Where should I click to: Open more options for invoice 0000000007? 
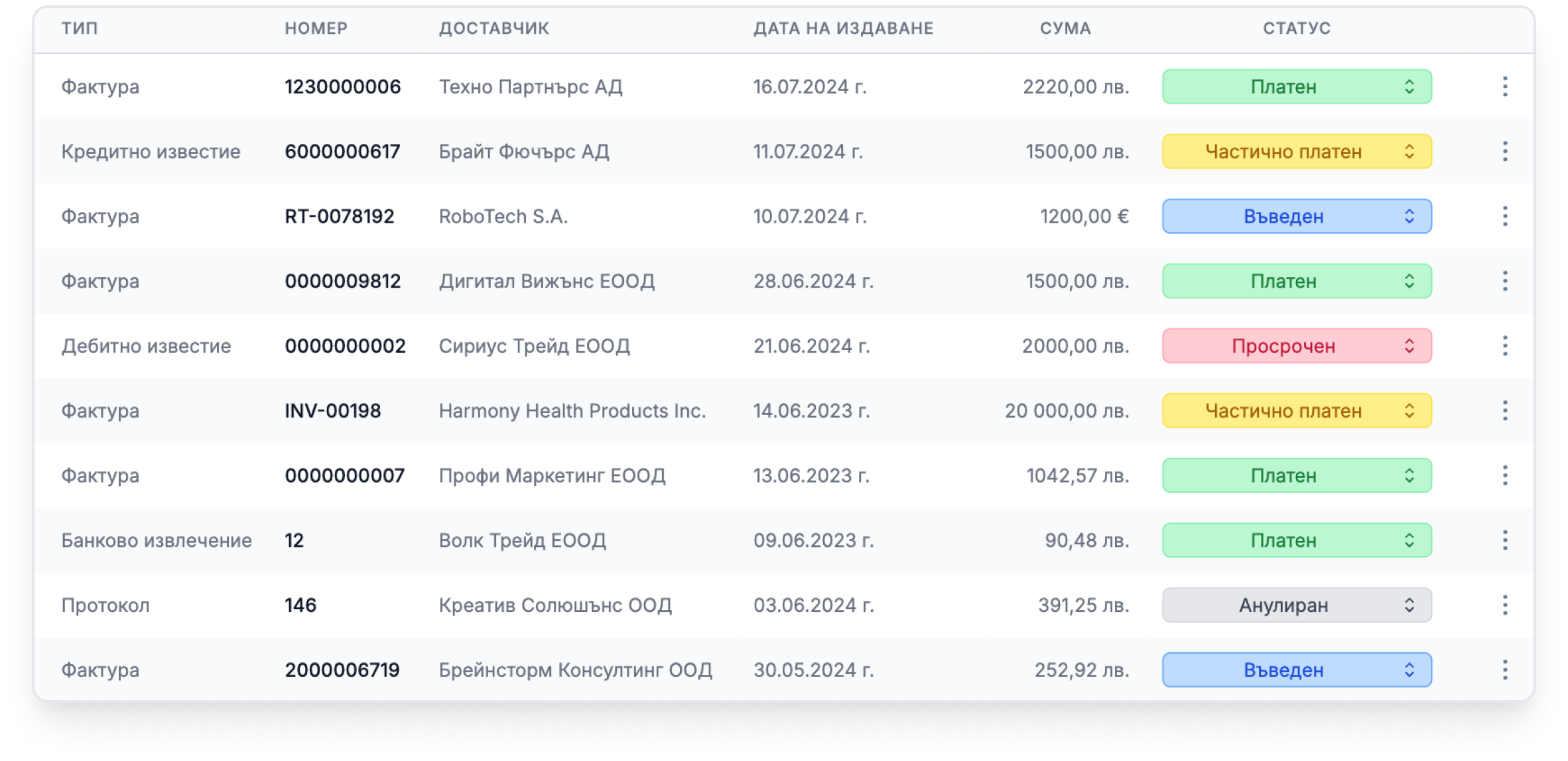pyautogui.click(x=1504, y=475)
